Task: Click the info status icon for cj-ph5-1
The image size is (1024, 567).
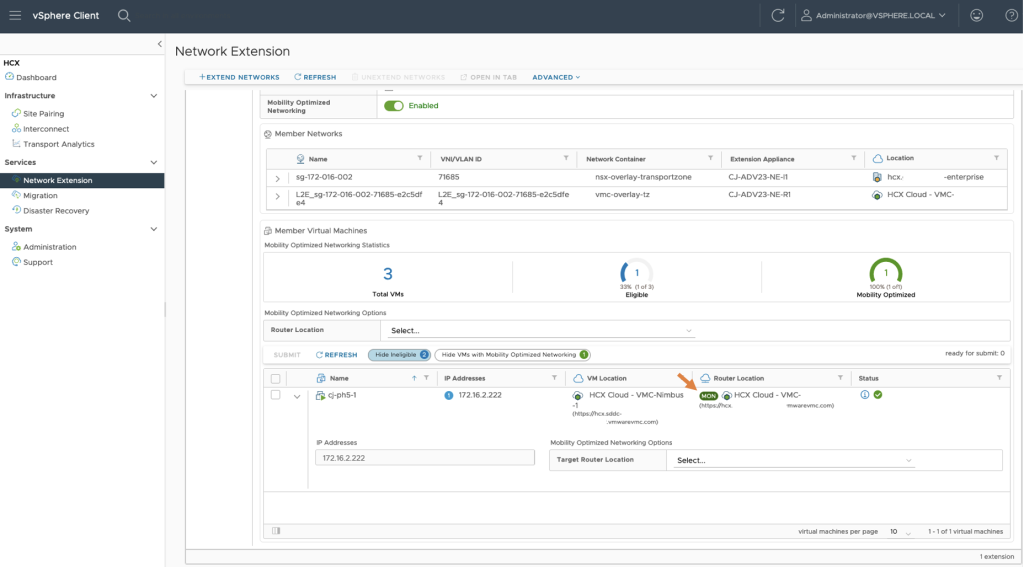Action: click(x=865, y=395)
